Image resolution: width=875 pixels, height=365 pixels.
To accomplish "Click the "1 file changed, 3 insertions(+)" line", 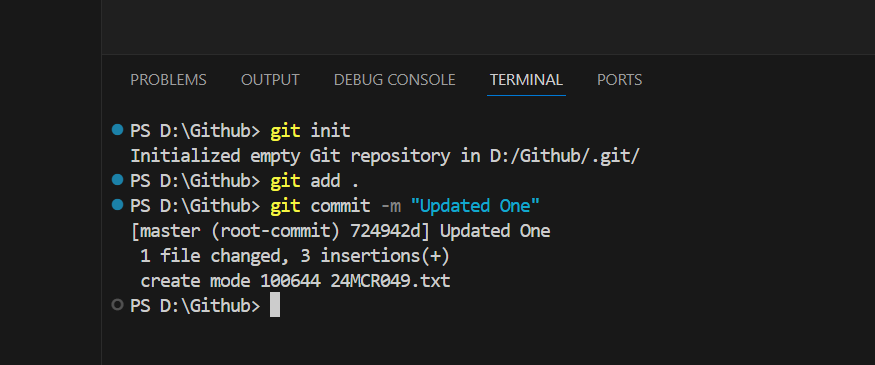I will (295, 256).
